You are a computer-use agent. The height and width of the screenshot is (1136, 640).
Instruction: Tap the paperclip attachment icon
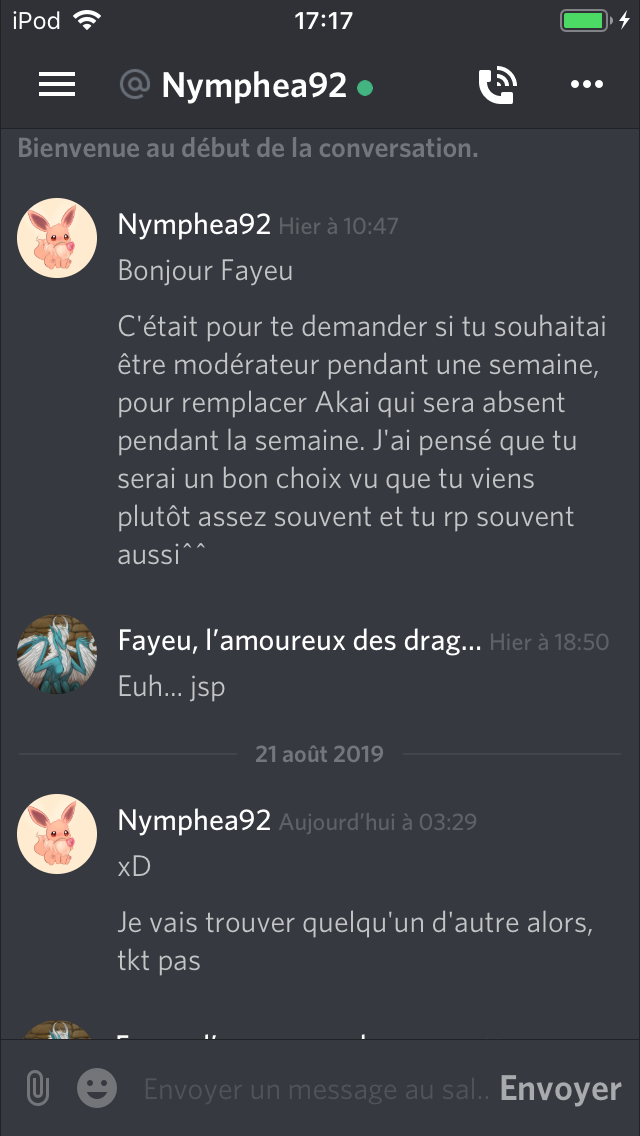pos(37,1088)
